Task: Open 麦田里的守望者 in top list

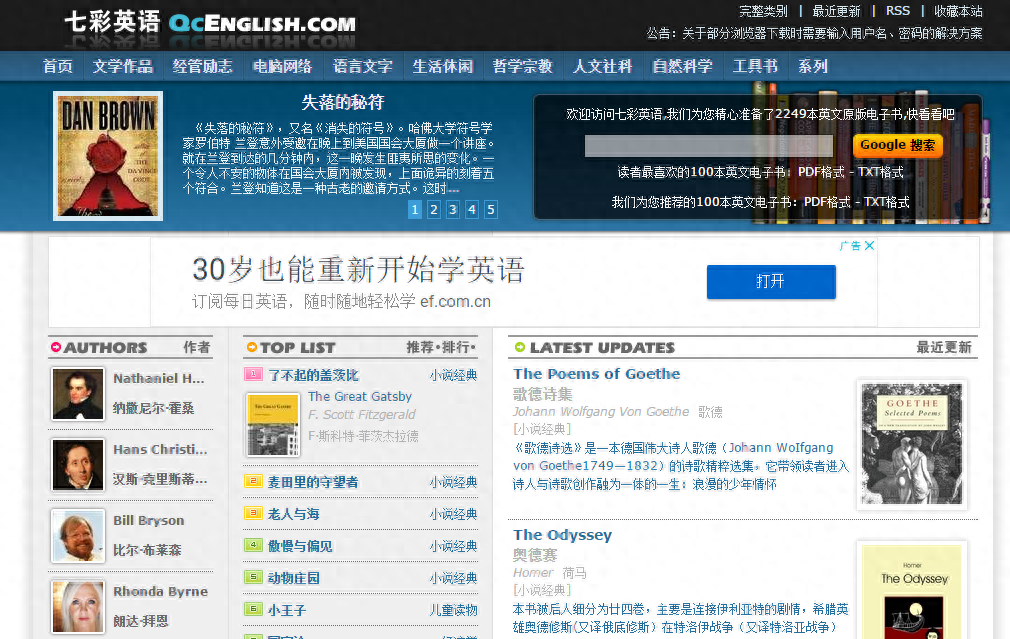Action: tap(313, 482)
